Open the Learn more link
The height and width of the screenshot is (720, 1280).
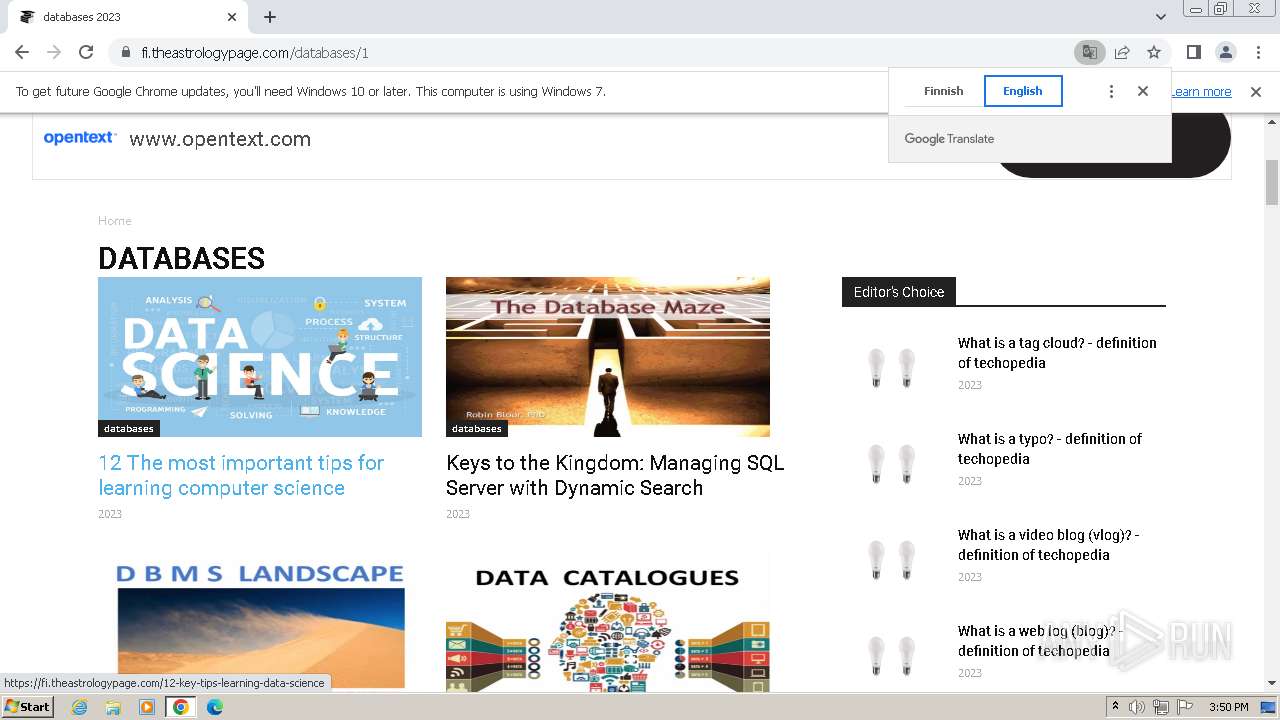coord(1201,91)
